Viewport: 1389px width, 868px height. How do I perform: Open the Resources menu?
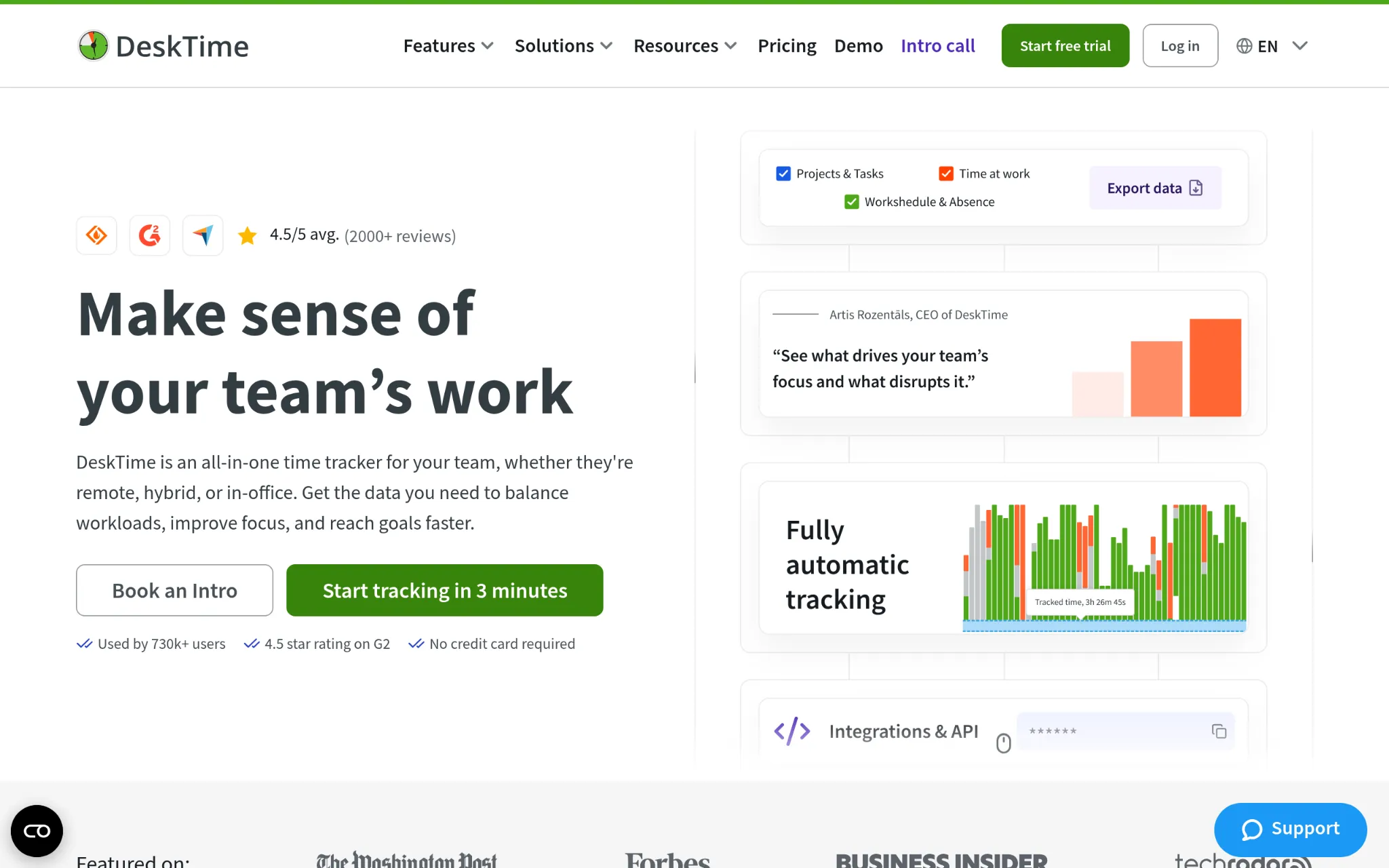tap(685, 45)
